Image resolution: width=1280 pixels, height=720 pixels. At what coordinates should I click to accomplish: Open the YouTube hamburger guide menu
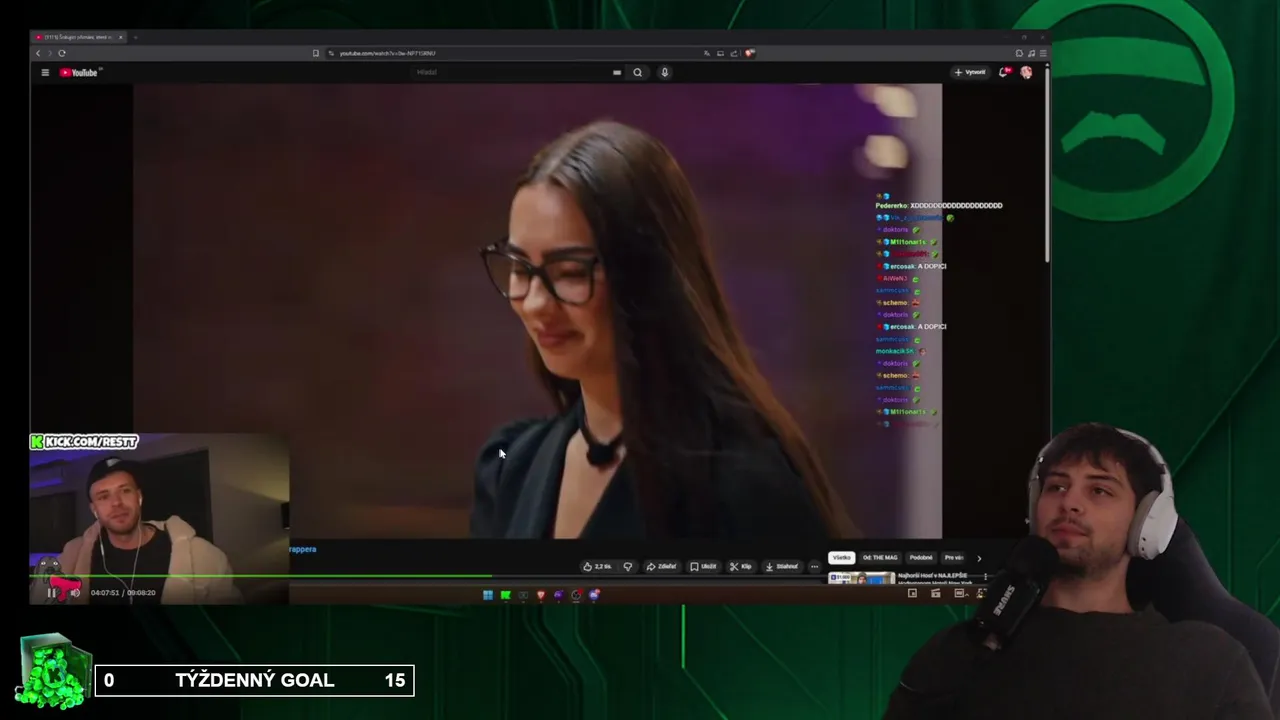(x=45, y=72)
